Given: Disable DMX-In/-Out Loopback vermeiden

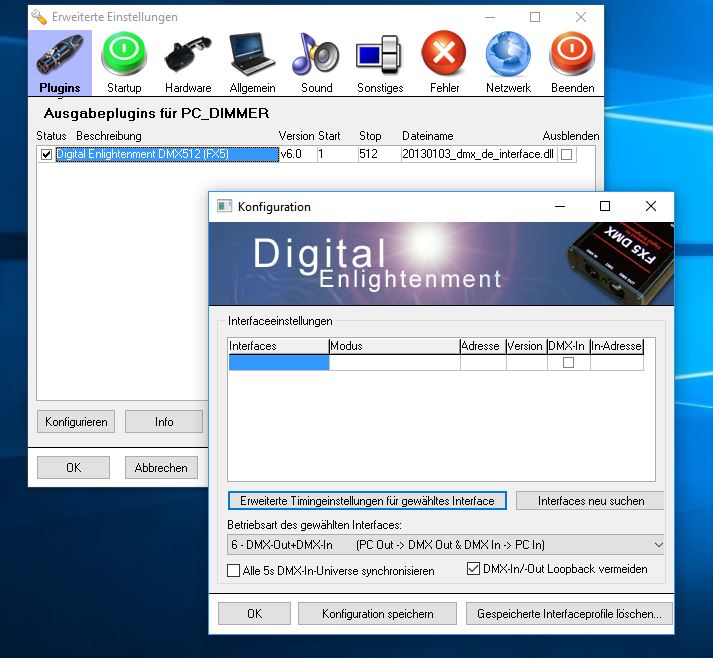Looking at the screenshot, I should pyautogui.click(x=473, y=568).
